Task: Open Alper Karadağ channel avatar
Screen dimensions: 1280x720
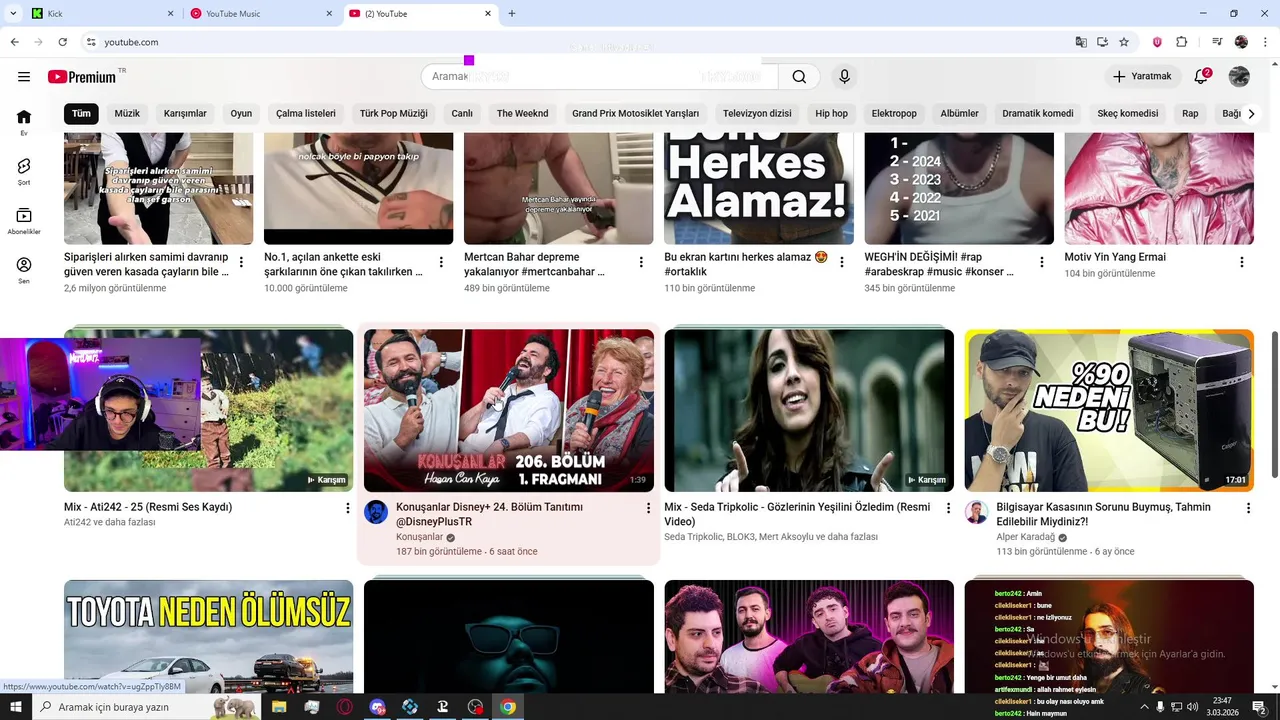Action: click(976, 512)
